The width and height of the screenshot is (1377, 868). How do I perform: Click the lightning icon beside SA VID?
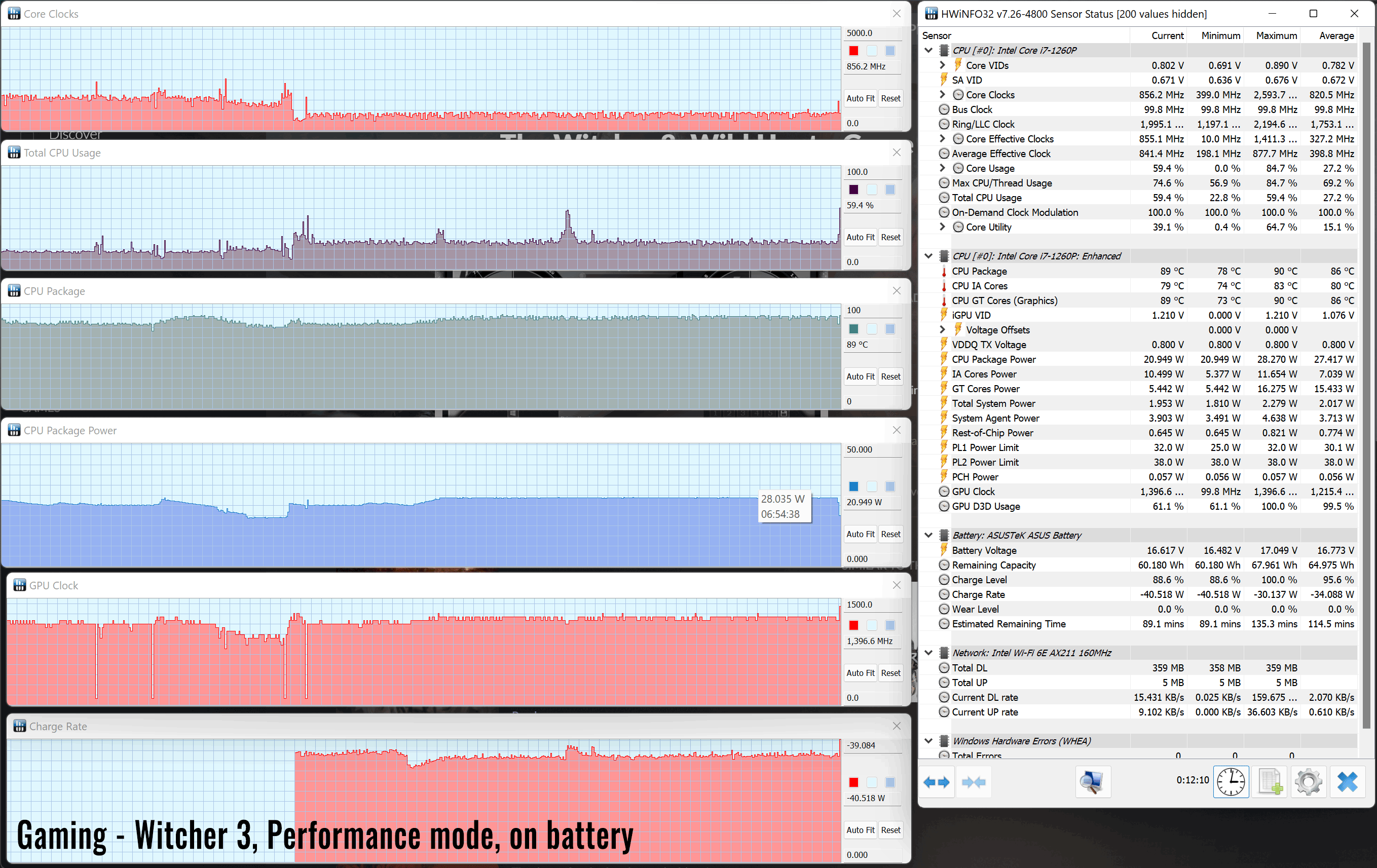944,80
